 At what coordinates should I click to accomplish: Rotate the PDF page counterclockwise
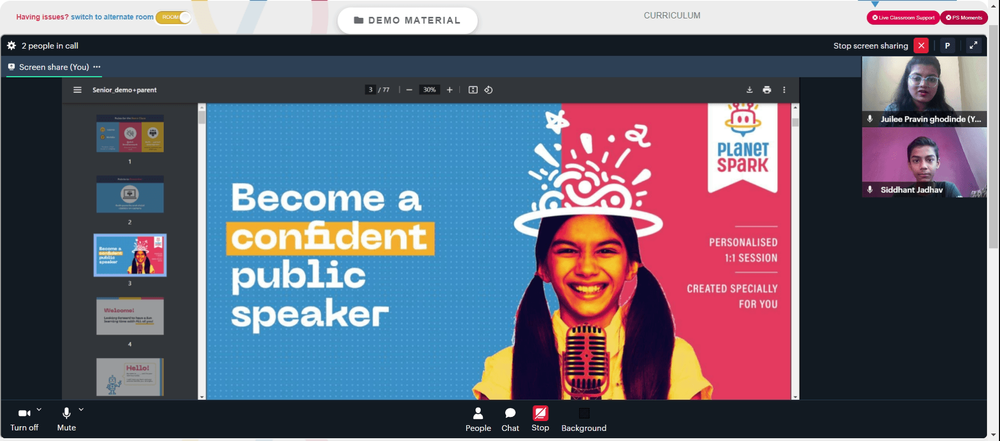[489, 90]
